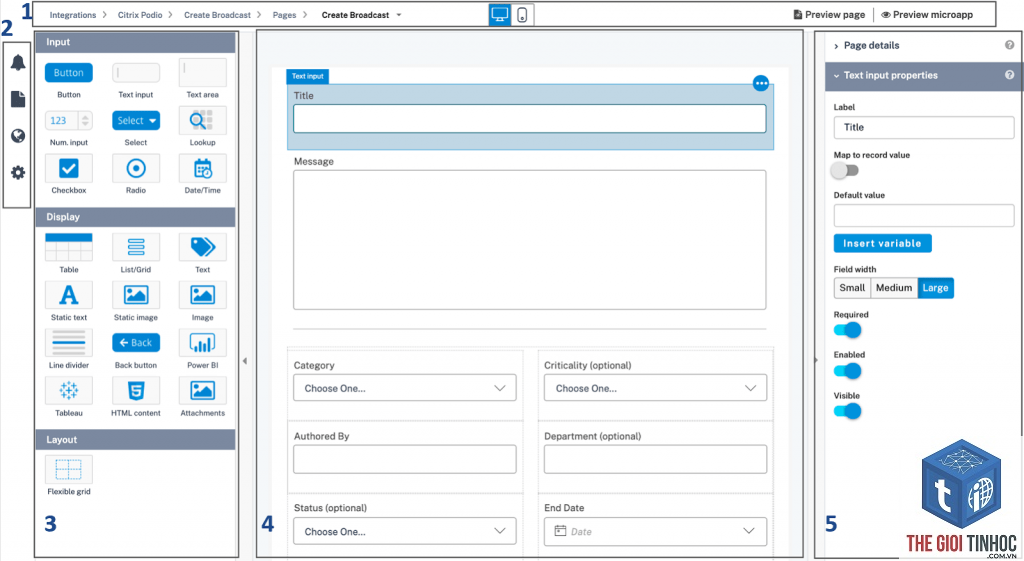
Task: Select the Line divider component
Action: click(x=69, y=343)
